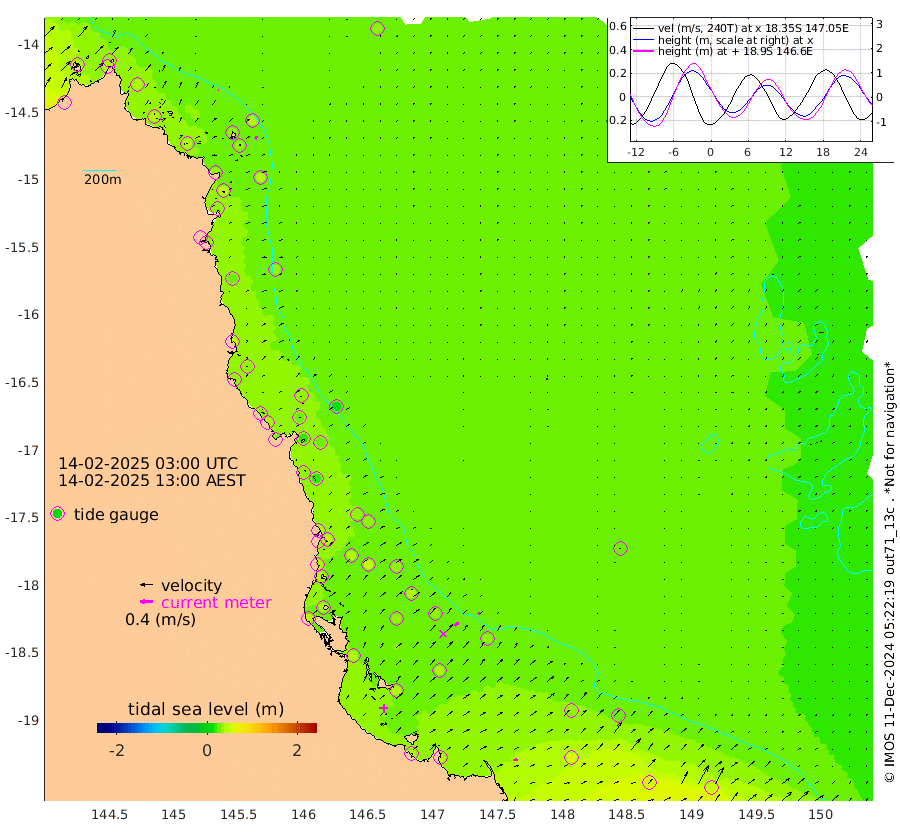
Task: Click the 'tide gauge' legend label
Action: coord(116,514)
